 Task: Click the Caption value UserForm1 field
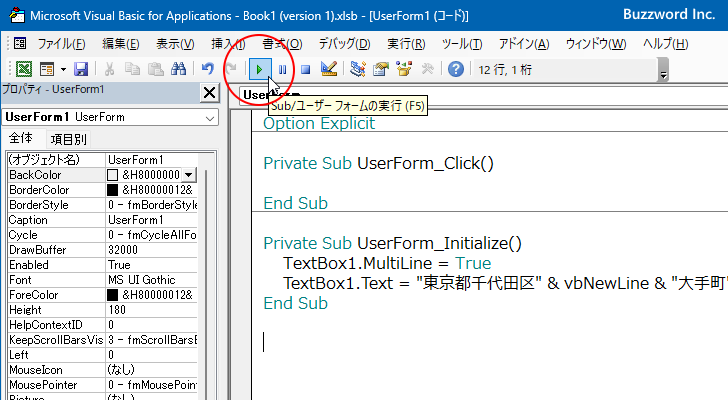pos(151,220)
